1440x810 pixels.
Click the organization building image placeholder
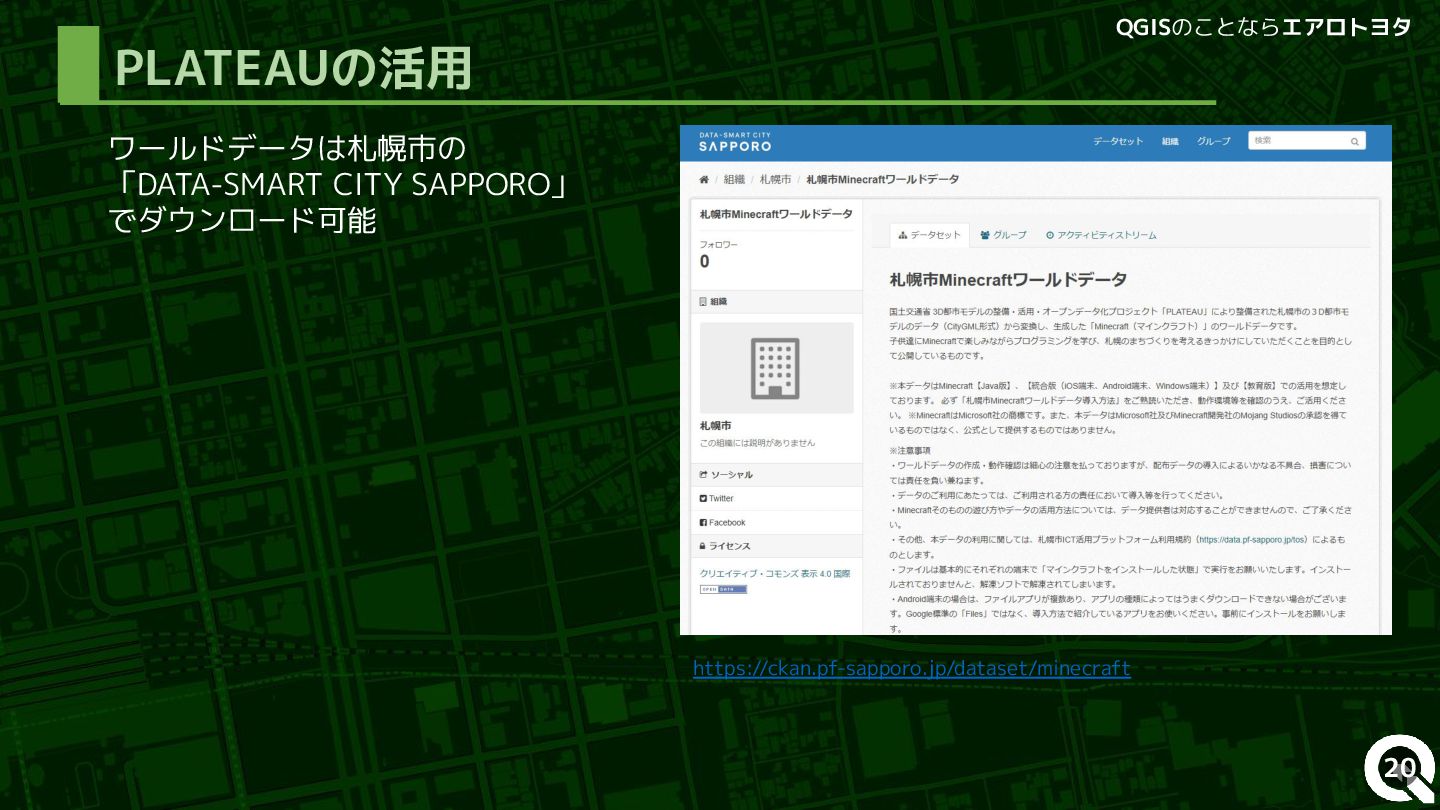(776, 368)
